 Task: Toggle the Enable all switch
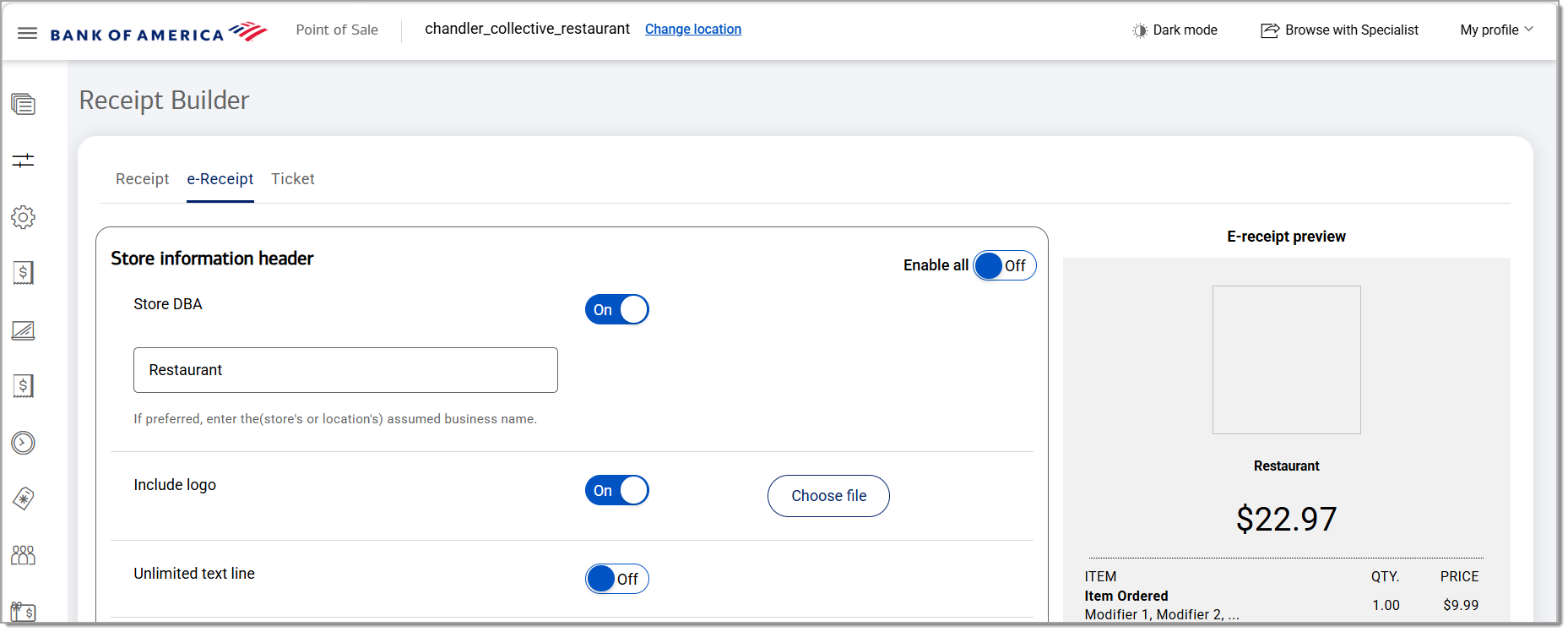[x=1004, y=266]
